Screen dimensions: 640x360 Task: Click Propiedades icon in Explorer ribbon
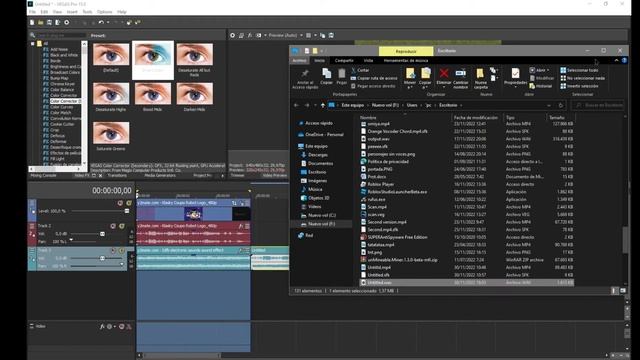pos(516,73)
